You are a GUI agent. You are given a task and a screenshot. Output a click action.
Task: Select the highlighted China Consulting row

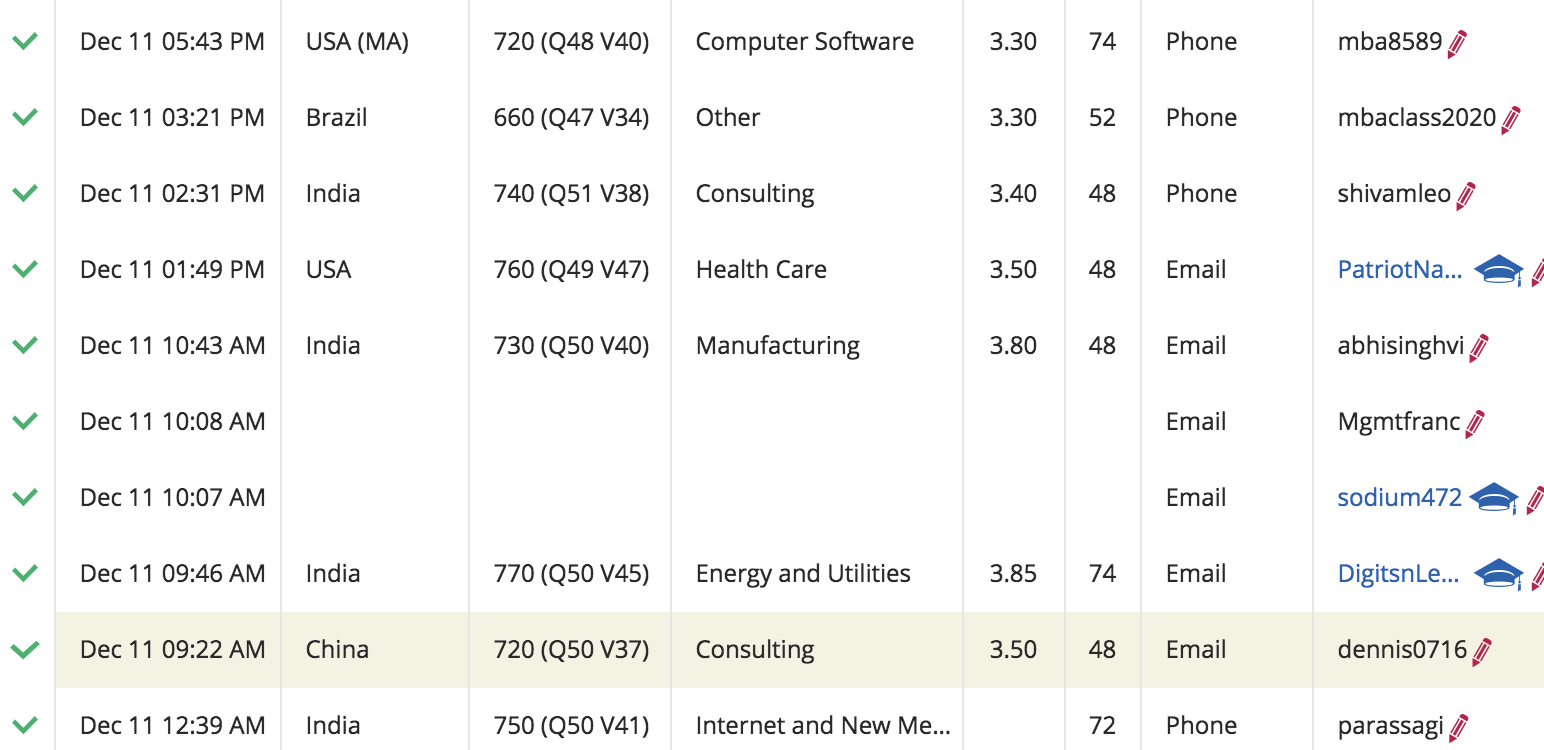pyautogui.click(x=700, y=649)
